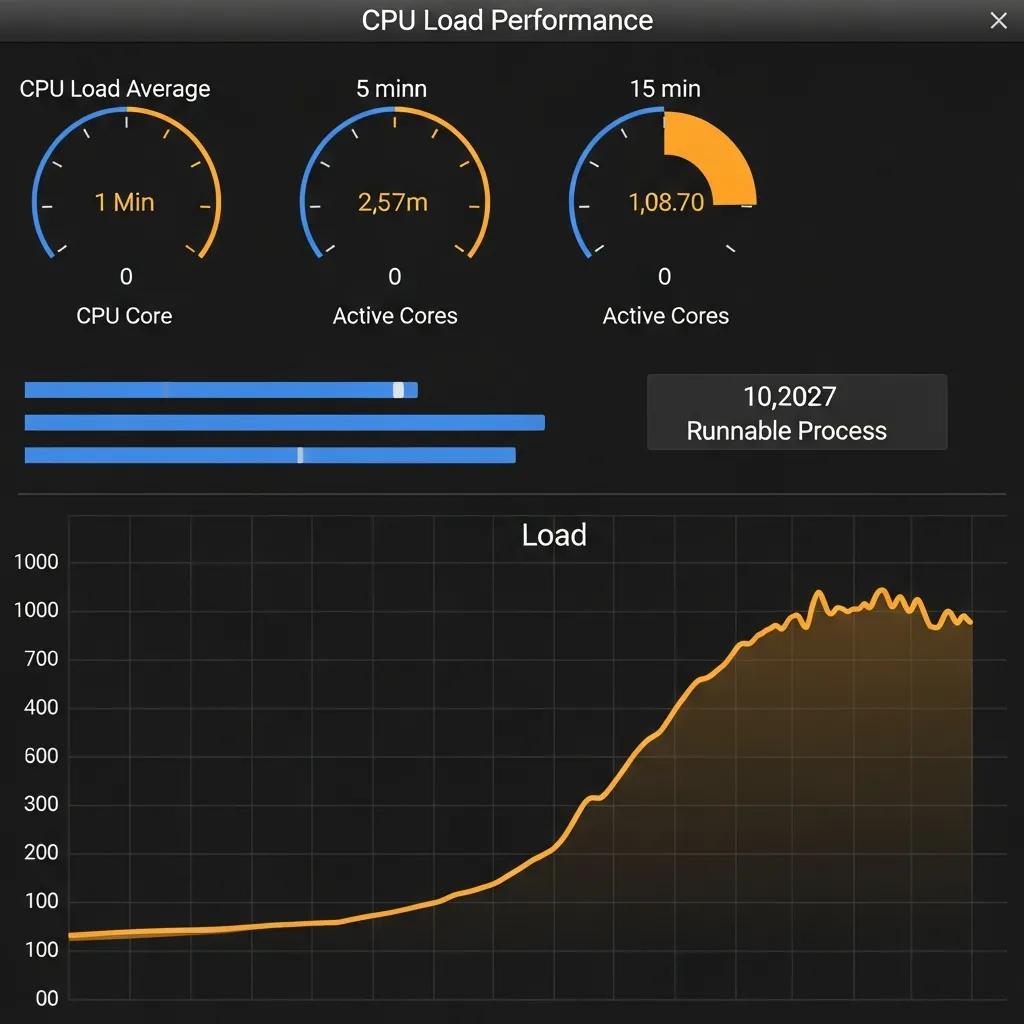The width and height of the screenshot is (1024, 1024).
Task: Click the Load chart tab heading
Action: [x=553, y=535]
